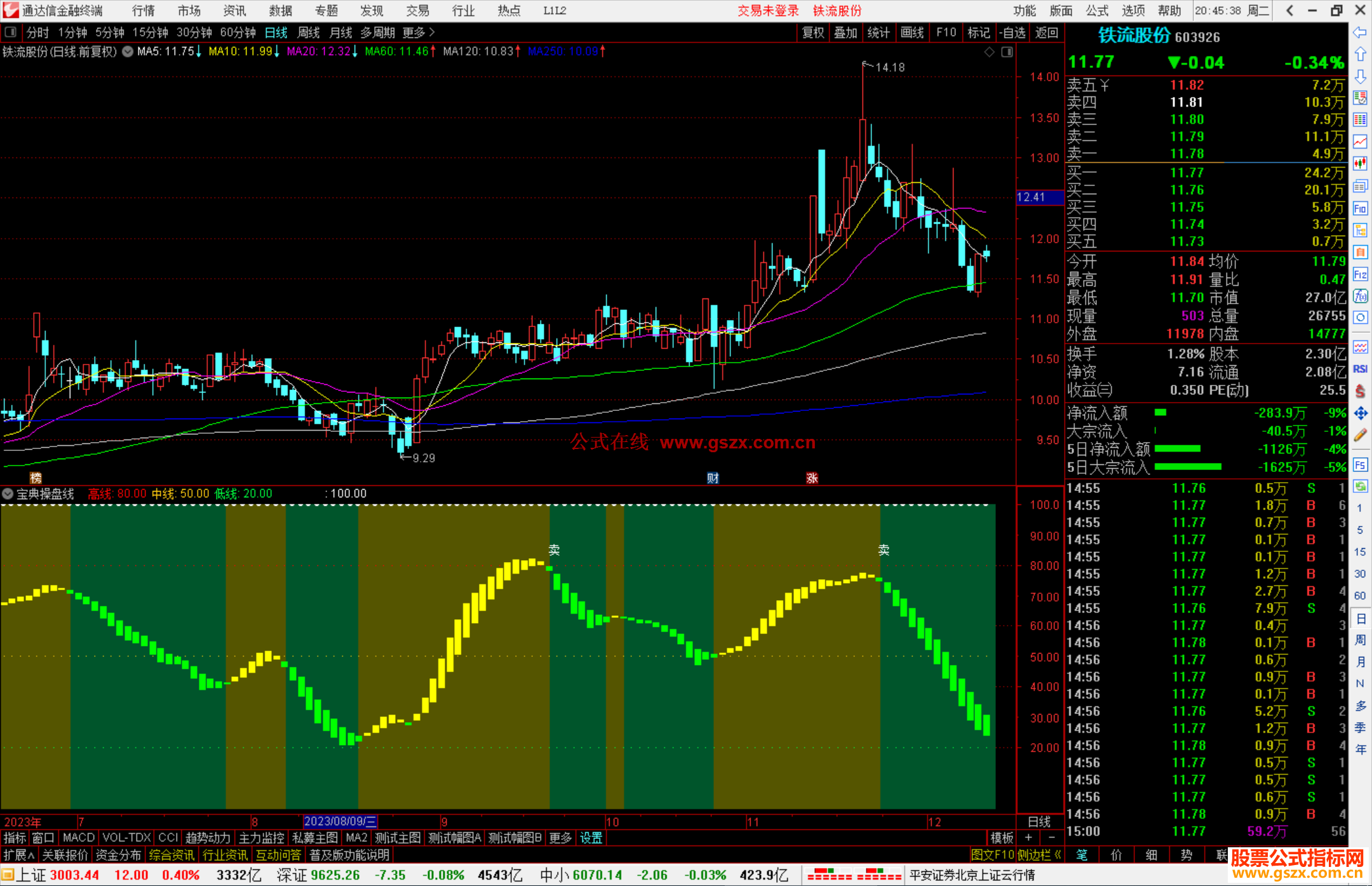The image size is (1372, 886).
Task: Select the pencil drawing tool icon
Action: click(x=1360, y=436)
